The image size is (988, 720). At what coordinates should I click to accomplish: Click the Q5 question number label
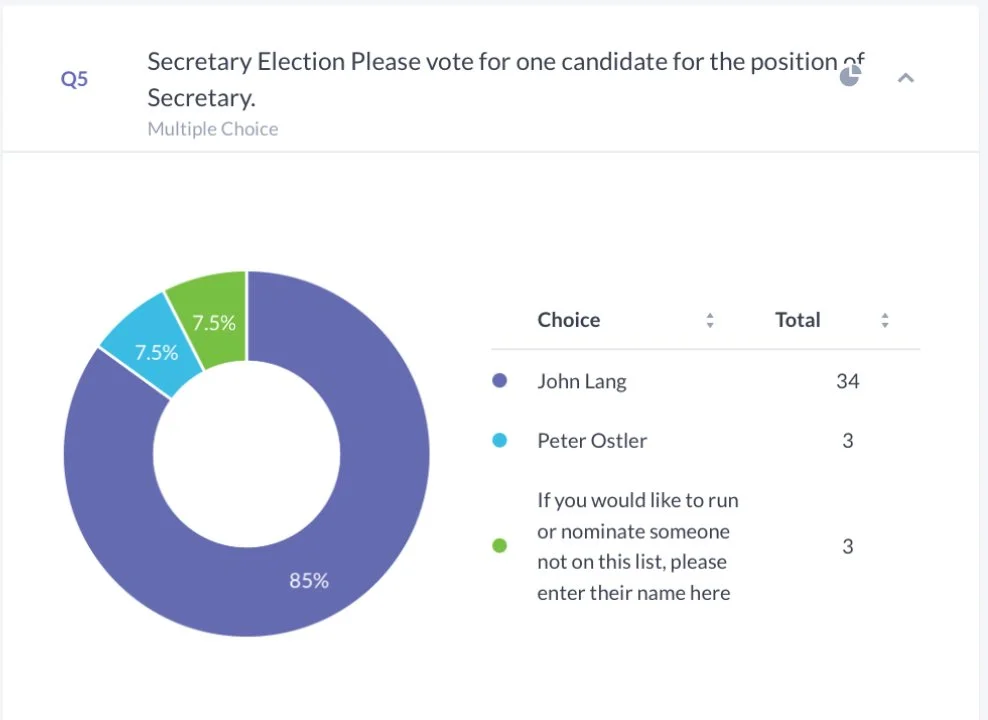coord(75,79)
